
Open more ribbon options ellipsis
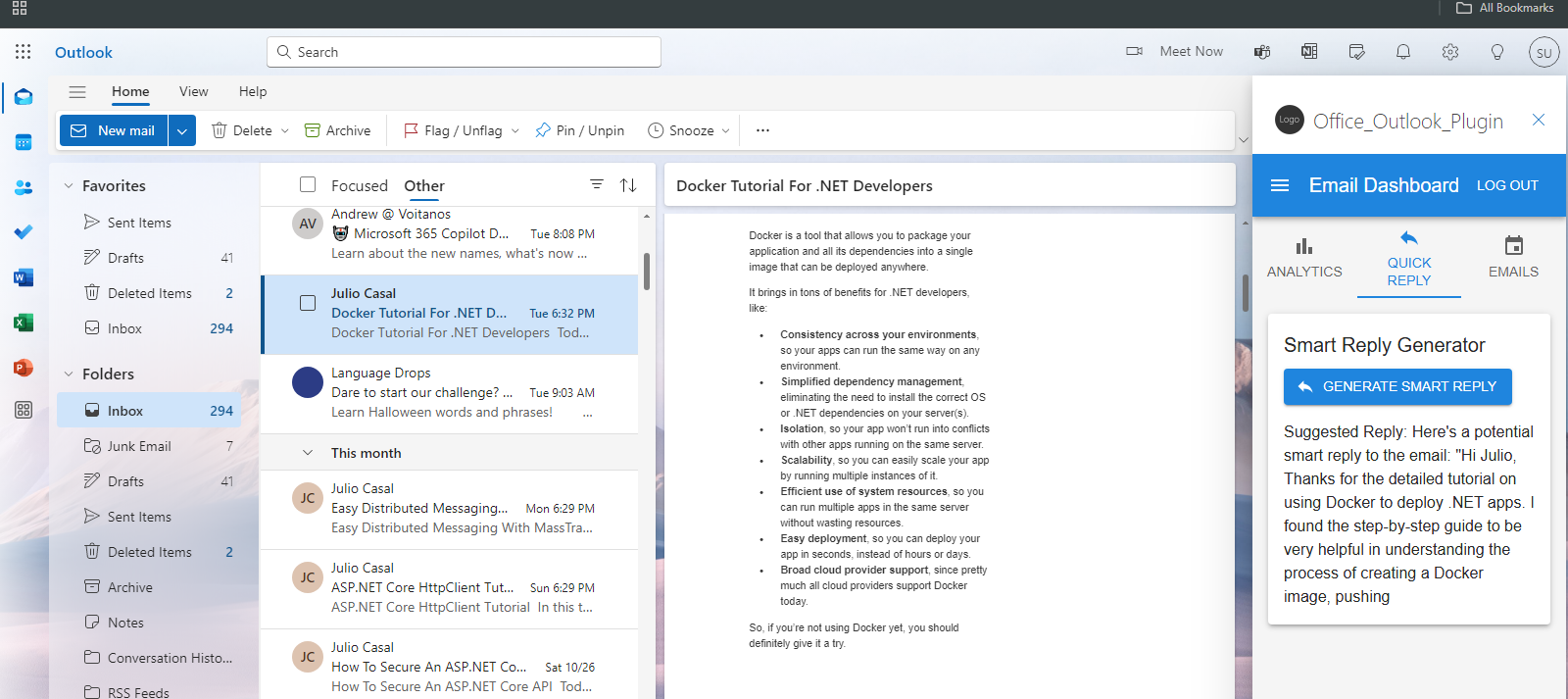click(x=762, y=130)
